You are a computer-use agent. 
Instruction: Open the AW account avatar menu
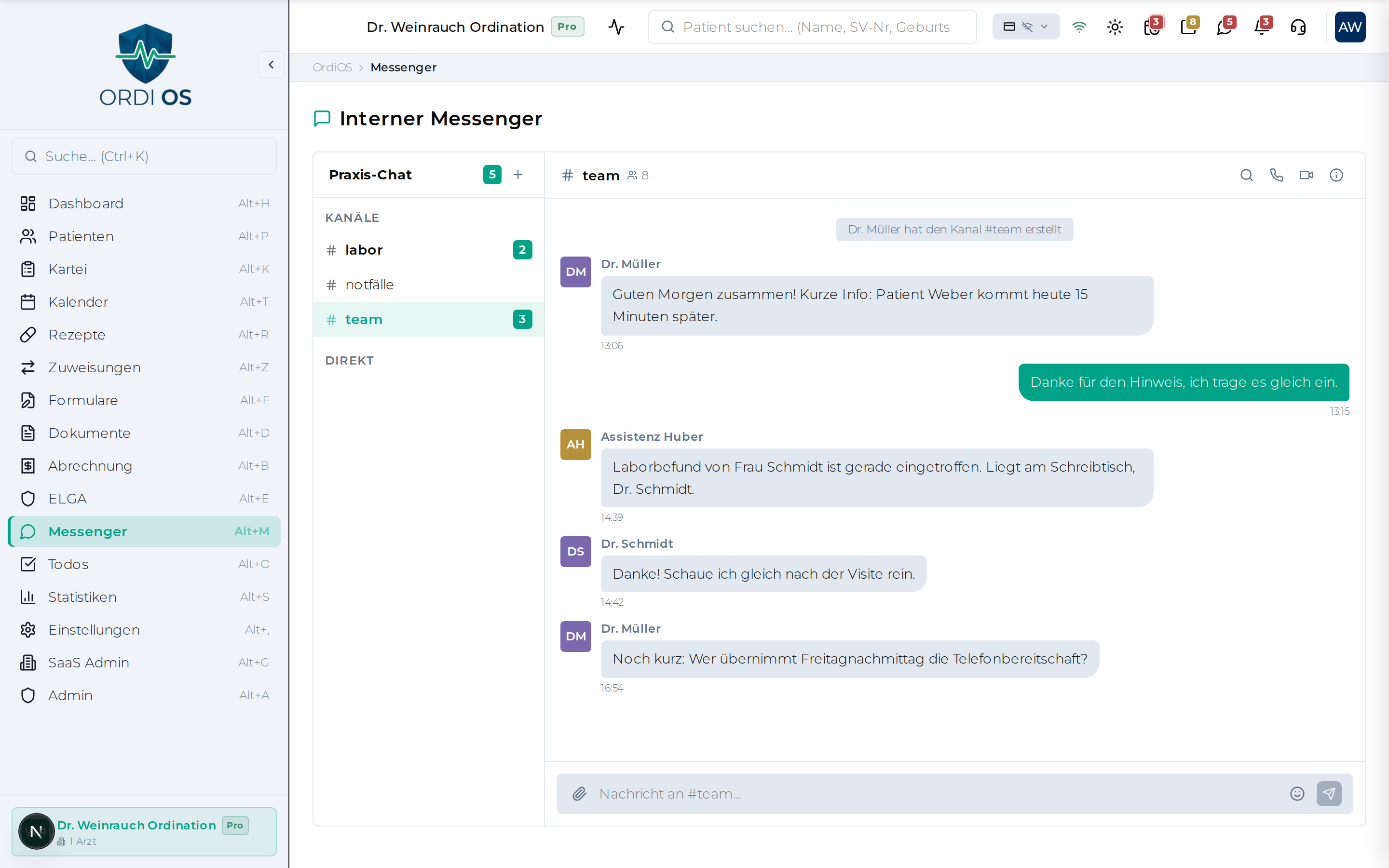click(x=1350, y=27)
